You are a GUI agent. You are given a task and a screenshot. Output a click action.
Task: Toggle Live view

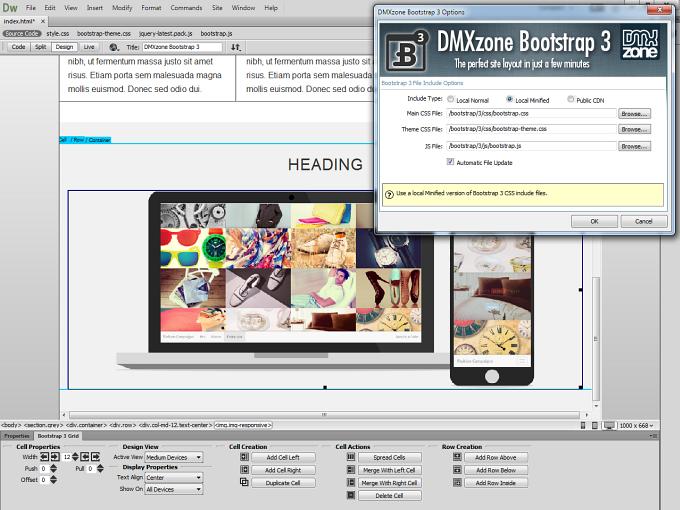click(89, 47)
